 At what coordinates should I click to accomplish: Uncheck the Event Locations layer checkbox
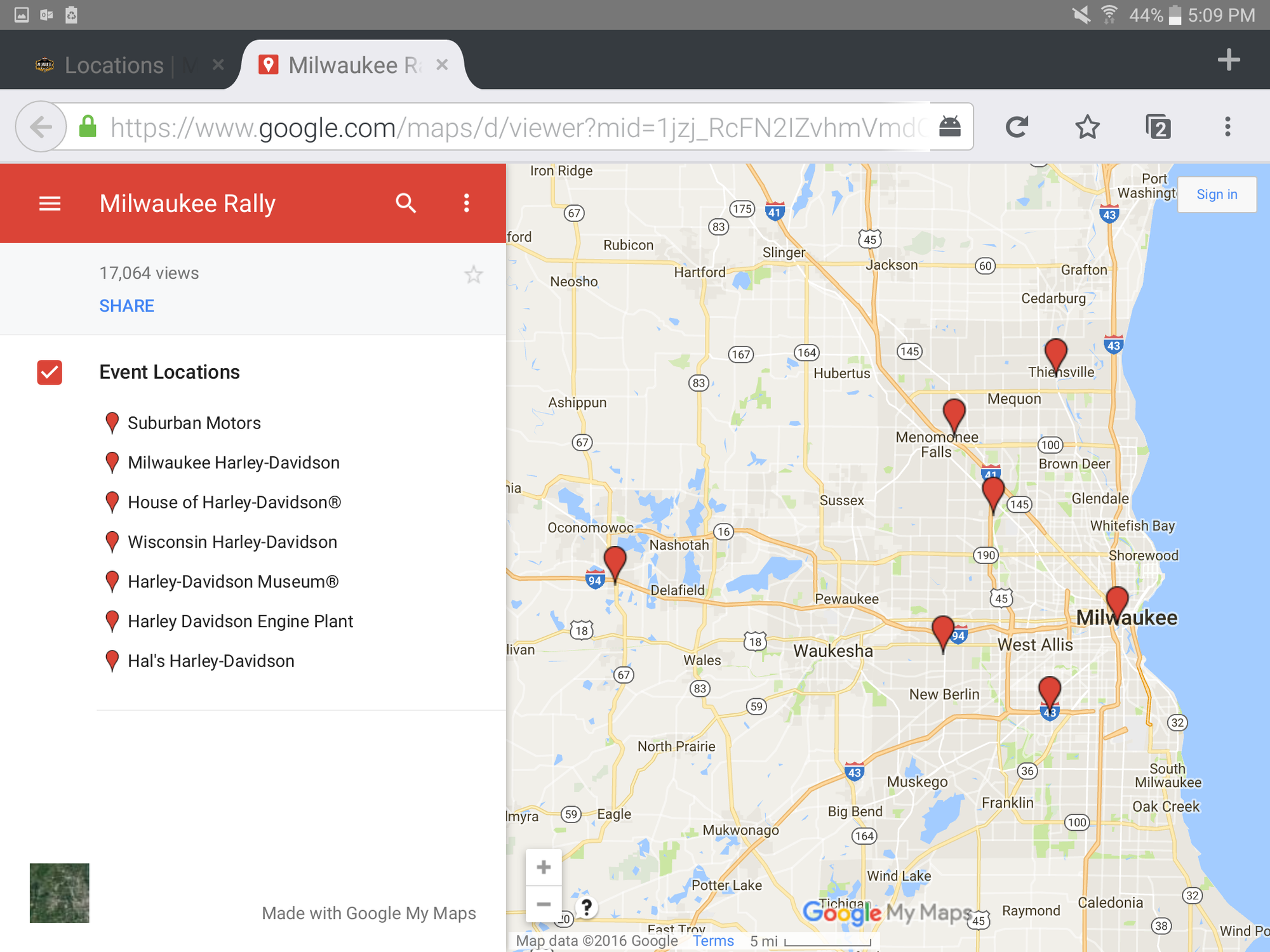[x=50, y=373]
